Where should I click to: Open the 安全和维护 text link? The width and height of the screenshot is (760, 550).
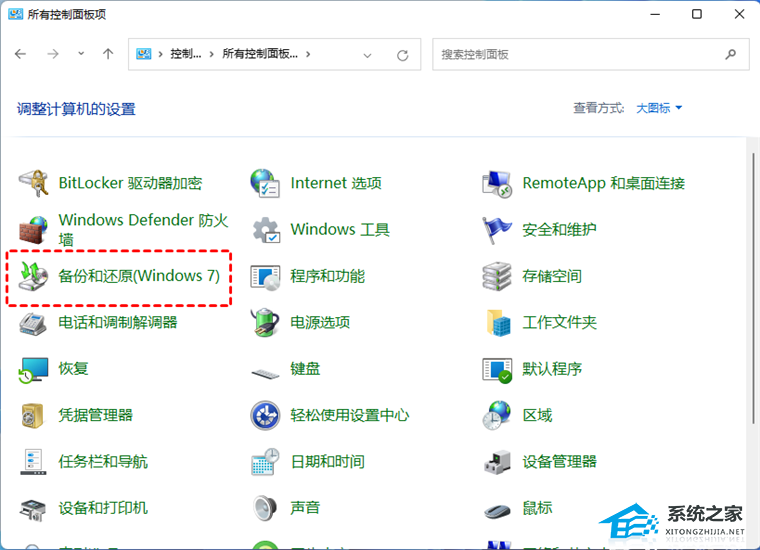coord(559,230)
